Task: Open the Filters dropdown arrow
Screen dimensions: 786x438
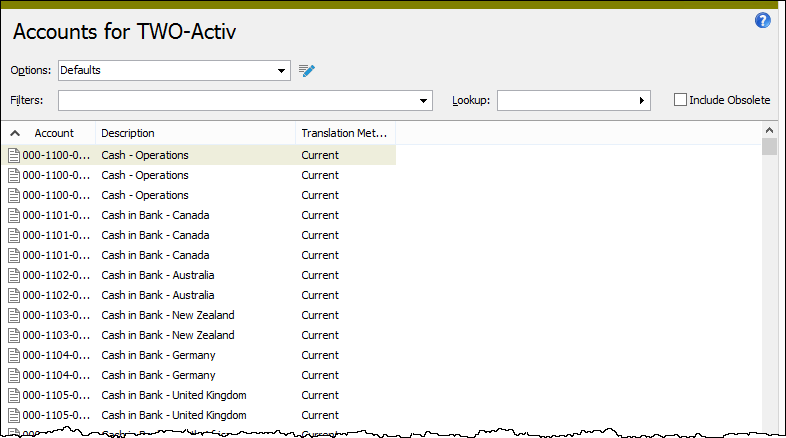Action: pyautogui.click(x=424, y=101)
